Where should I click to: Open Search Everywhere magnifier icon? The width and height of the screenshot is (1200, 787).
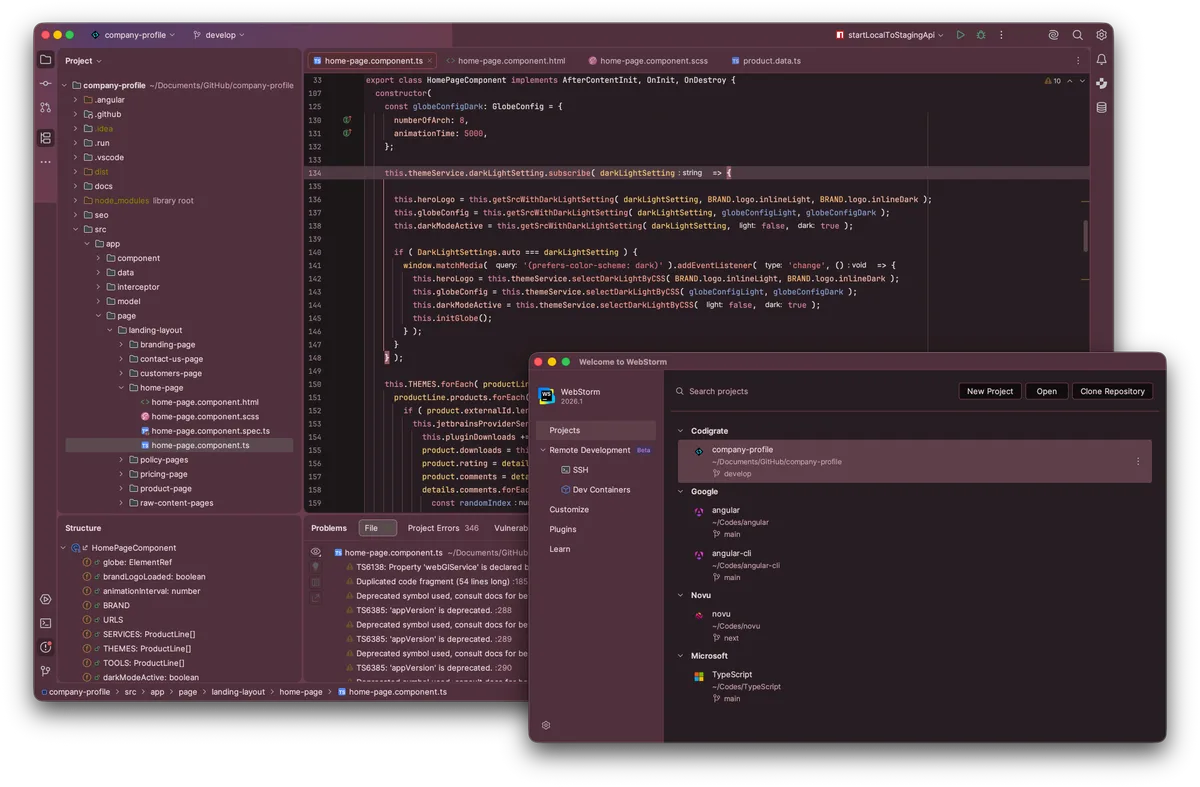1077,35
